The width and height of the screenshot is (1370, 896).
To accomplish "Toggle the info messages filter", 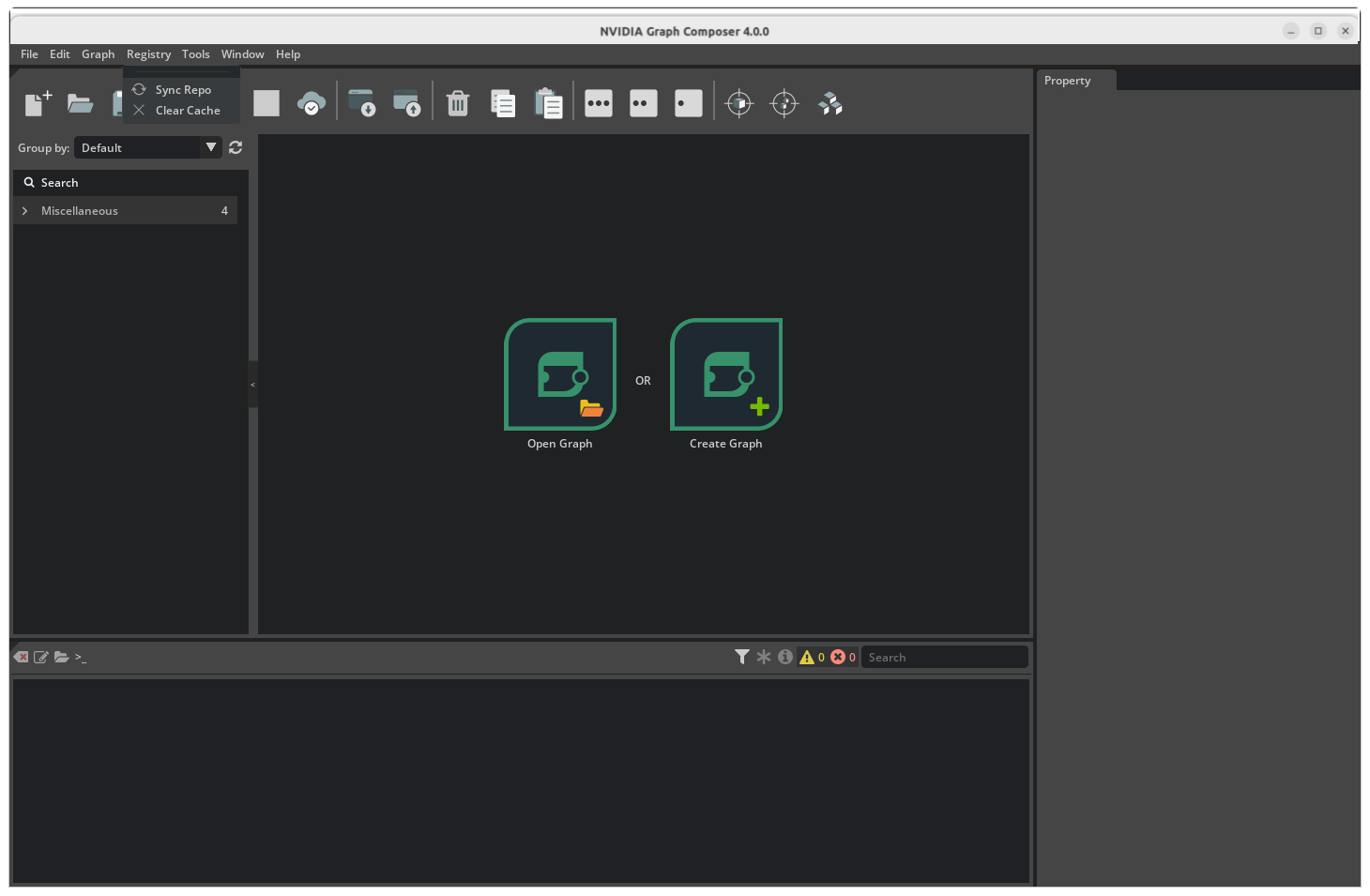I will coord(784,657).
